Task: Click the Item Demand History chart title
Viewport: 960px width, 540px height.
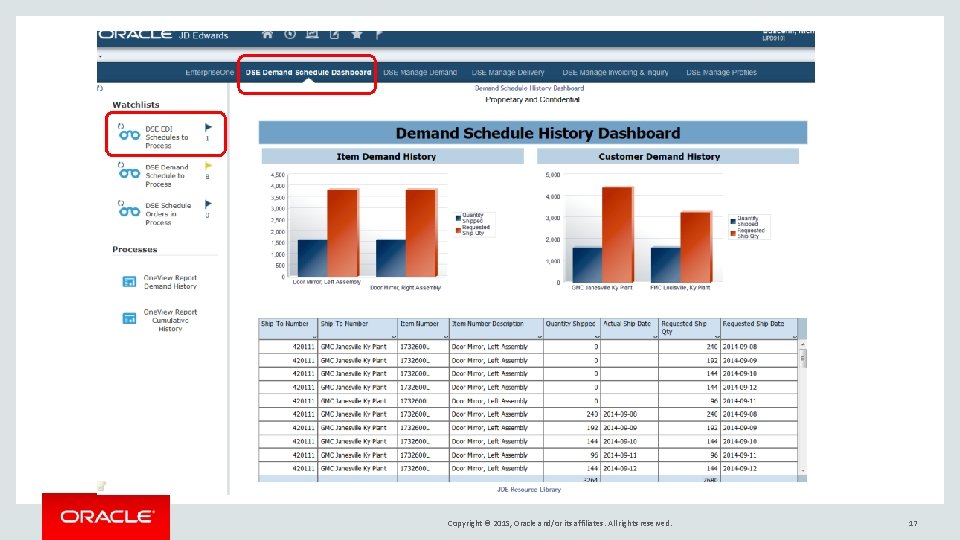Action: tap(386, 157)
